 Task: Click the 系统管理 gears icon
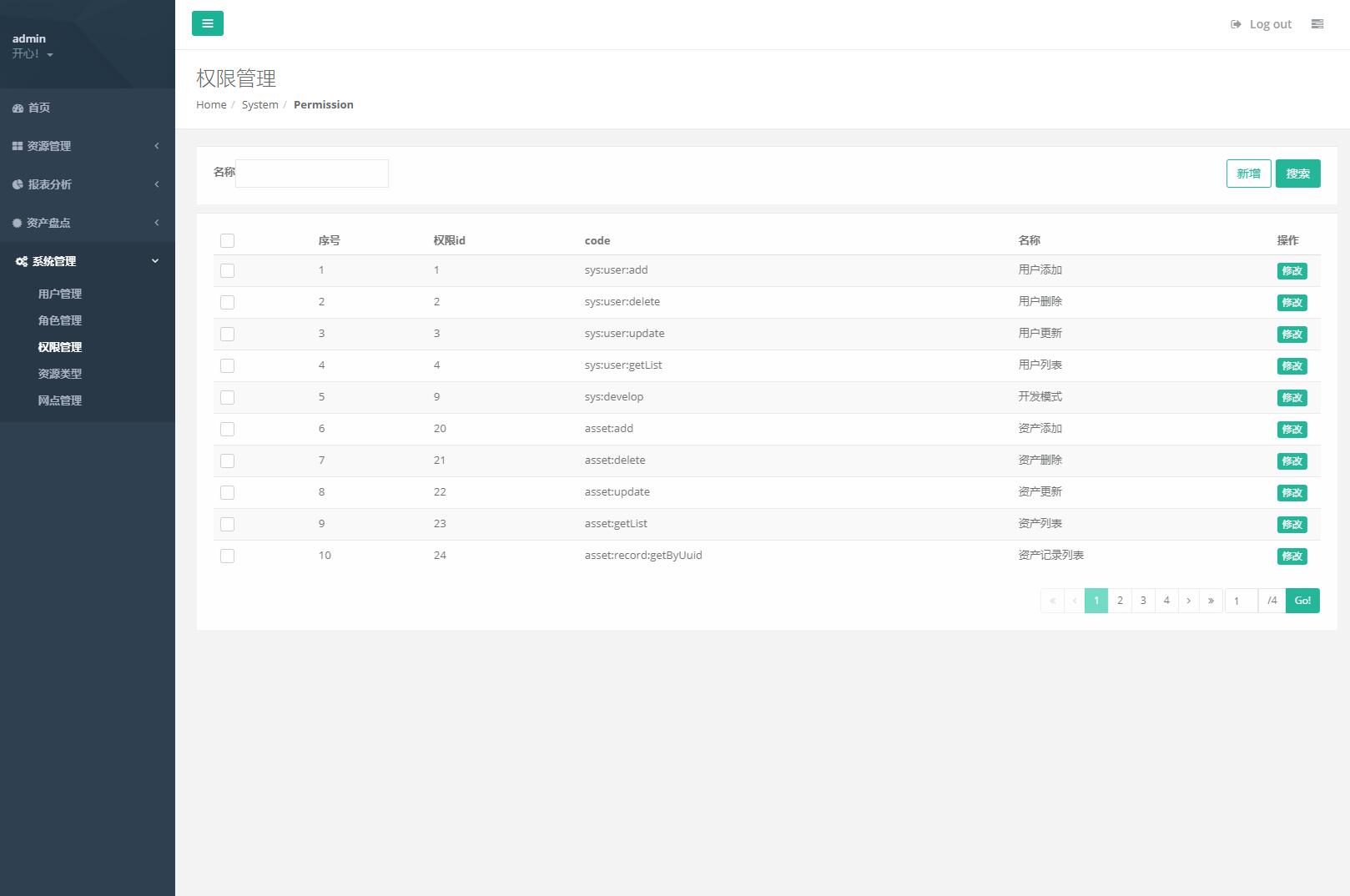coord(22,261)
